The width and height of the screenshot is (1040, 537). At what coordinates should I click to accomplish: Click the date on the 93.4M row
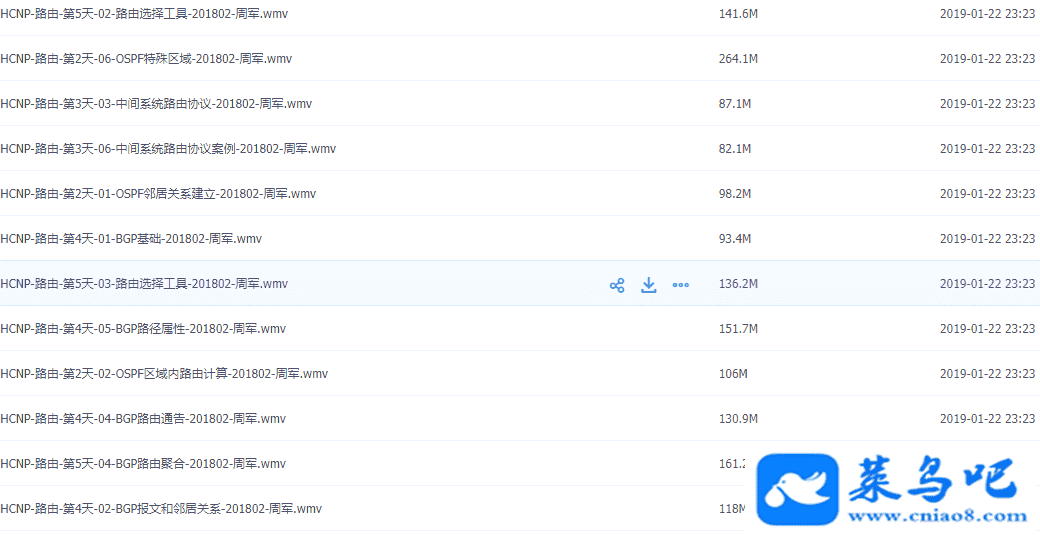pyautogui.click(x=988, y=239)
